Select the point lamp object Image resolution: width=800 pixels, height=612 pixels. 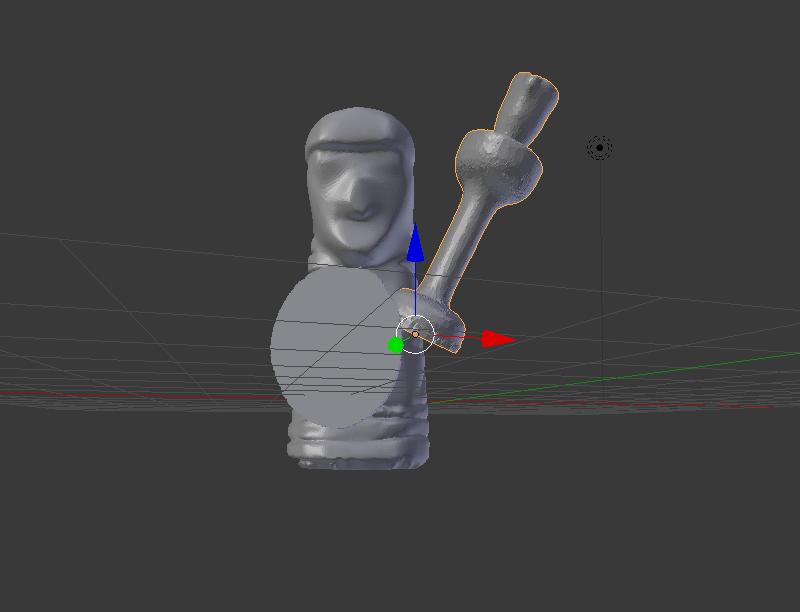[599, 148]
